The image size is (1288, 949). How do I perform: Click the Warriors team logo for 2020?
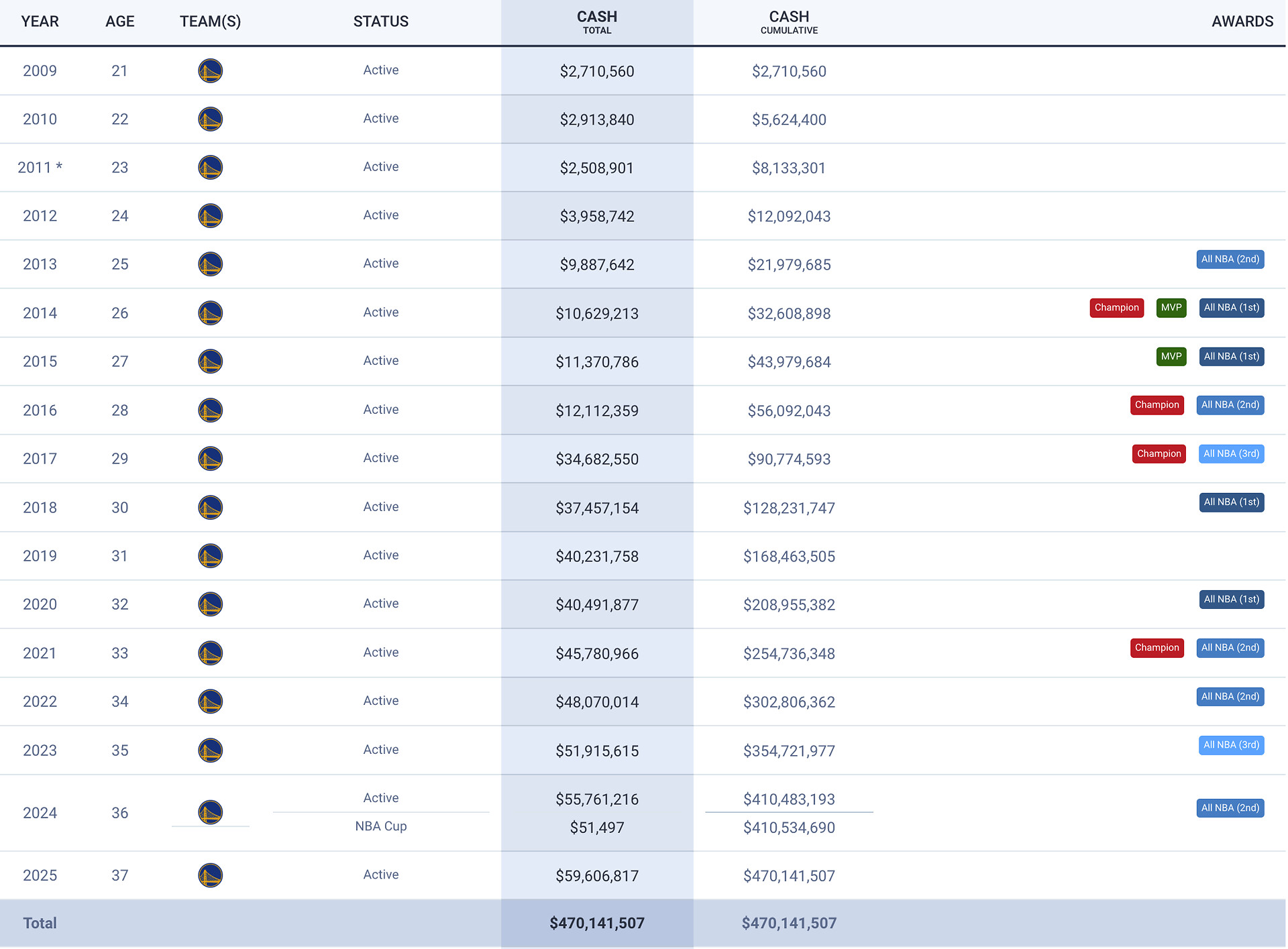click(210, 604)
